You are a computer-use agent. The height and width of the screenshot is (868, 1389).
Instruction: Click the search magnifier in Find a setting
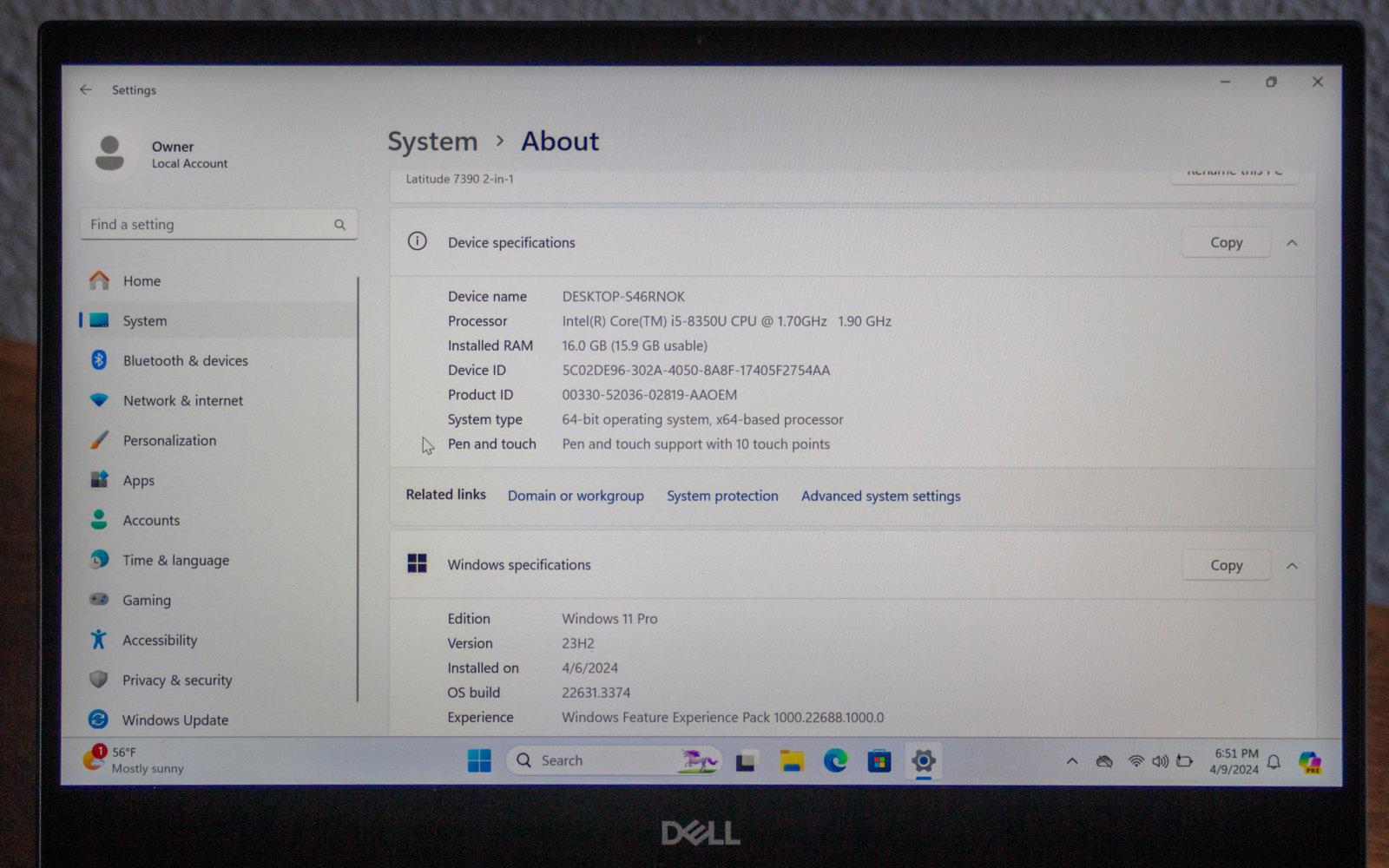pyautogui.click(x=339, y=225)
